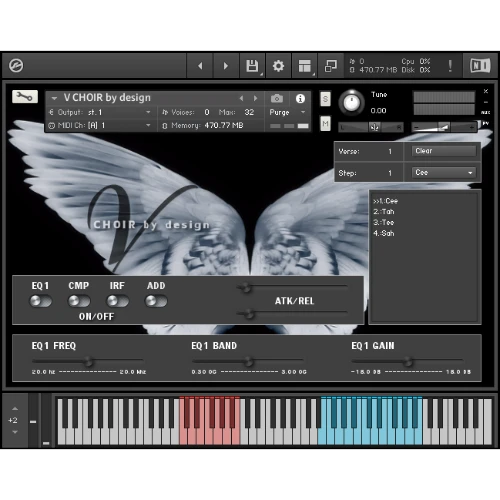This screenshot has width=500, height=500.
Task: Open instrument edit mode with wrench icon
Action: point(25,97)
